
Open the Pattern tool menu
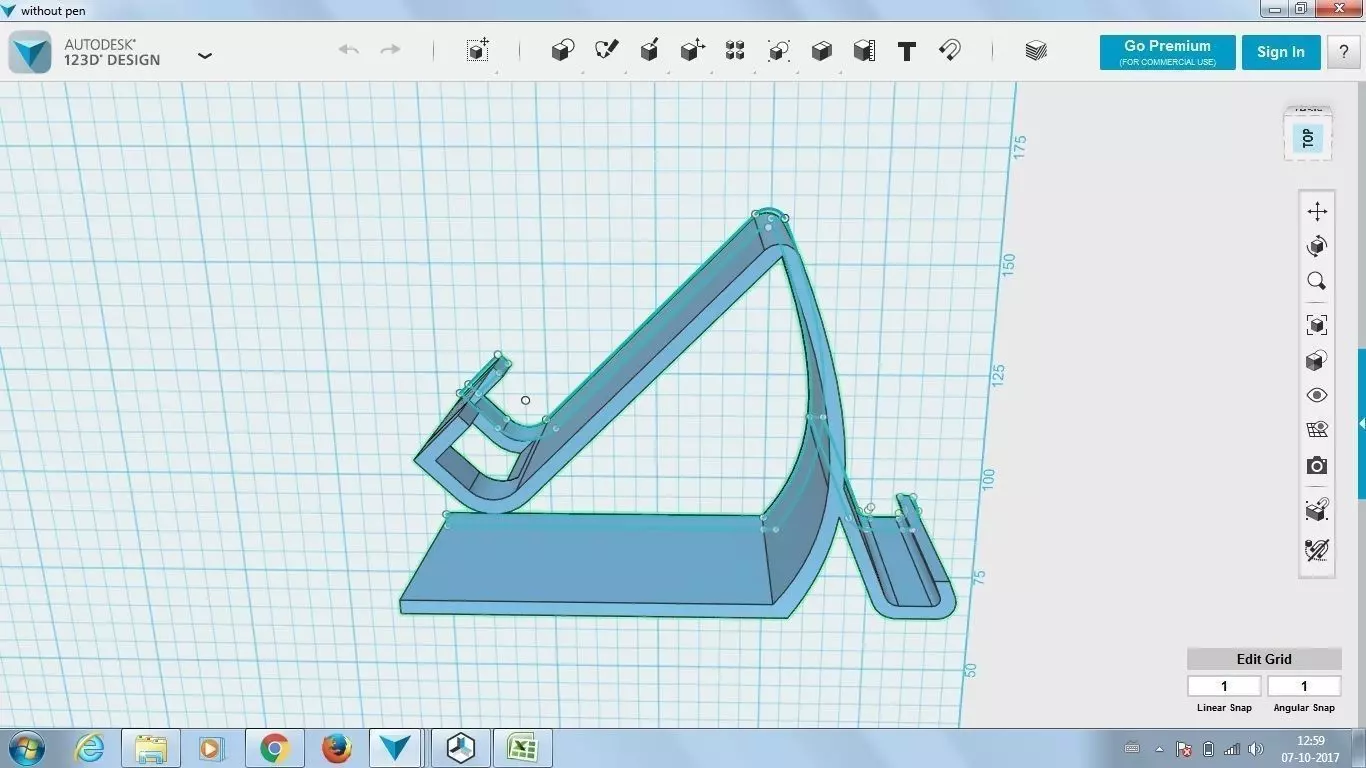click(735, 50)
